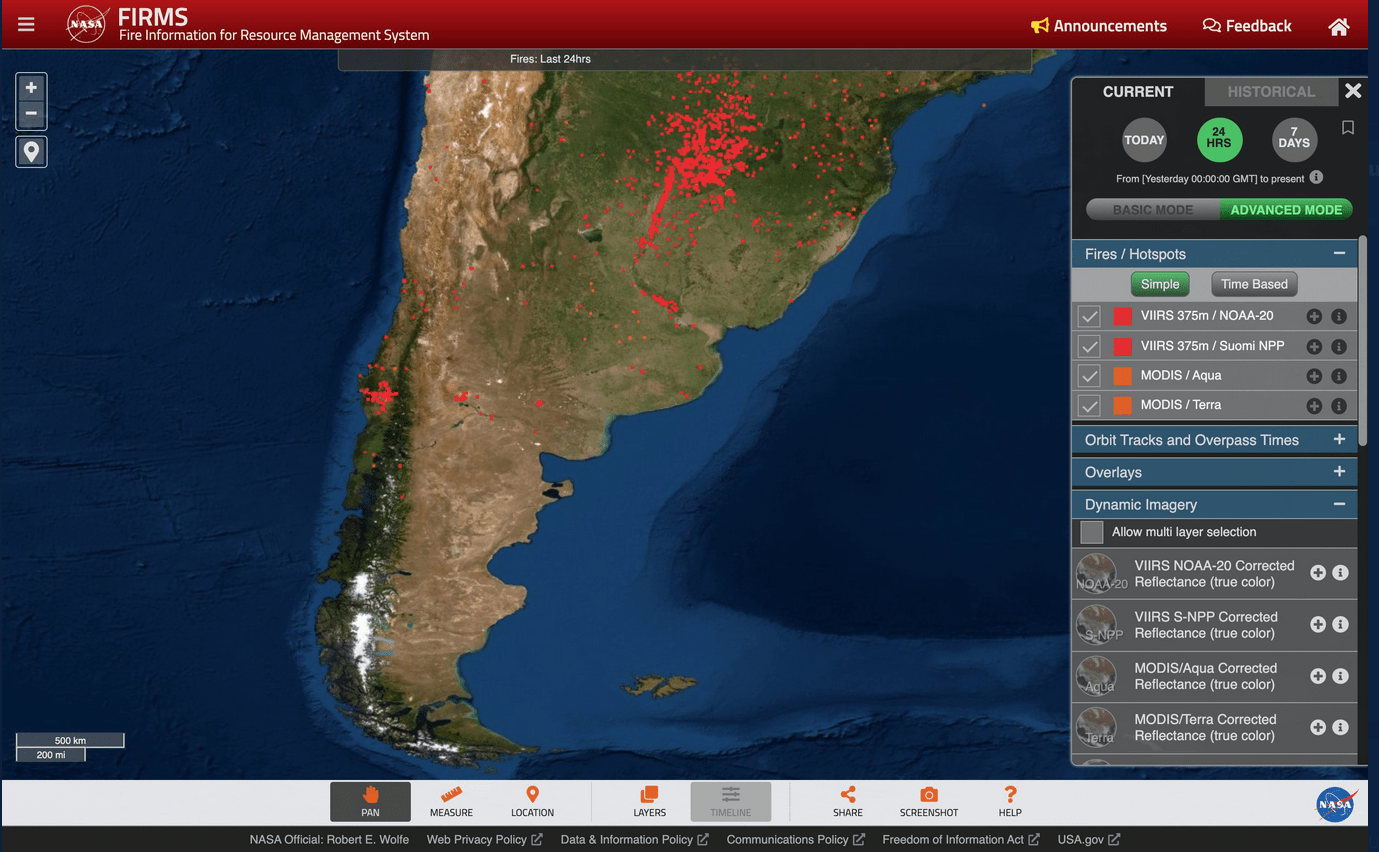
Task: Expand the Overlays section
Action: pos(1339,472)
